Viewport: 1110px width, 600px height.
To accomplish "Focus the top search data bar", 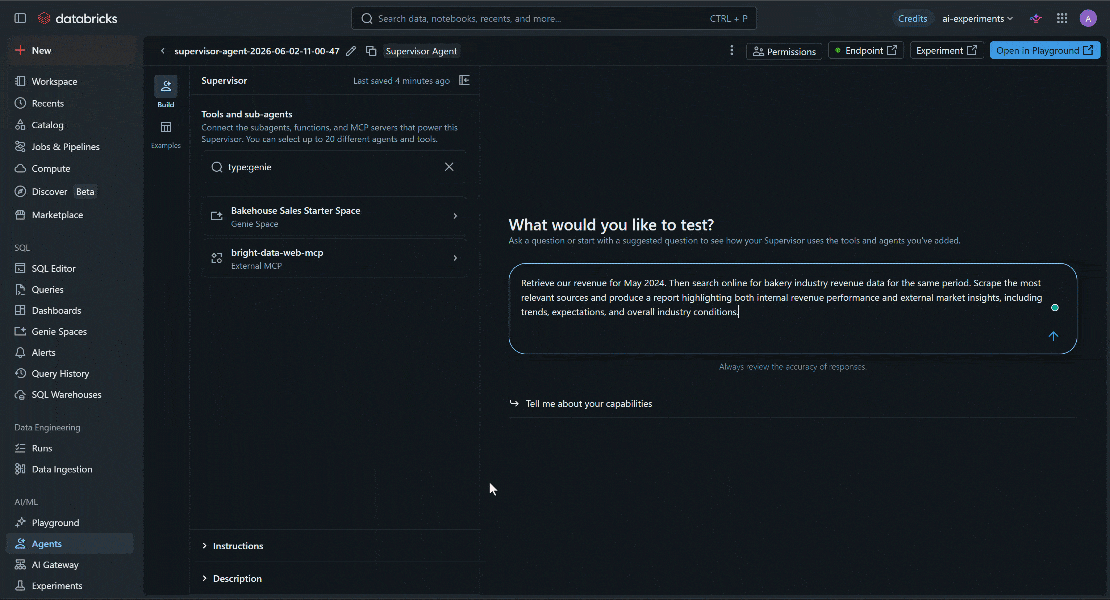I will tap(554, 18).
